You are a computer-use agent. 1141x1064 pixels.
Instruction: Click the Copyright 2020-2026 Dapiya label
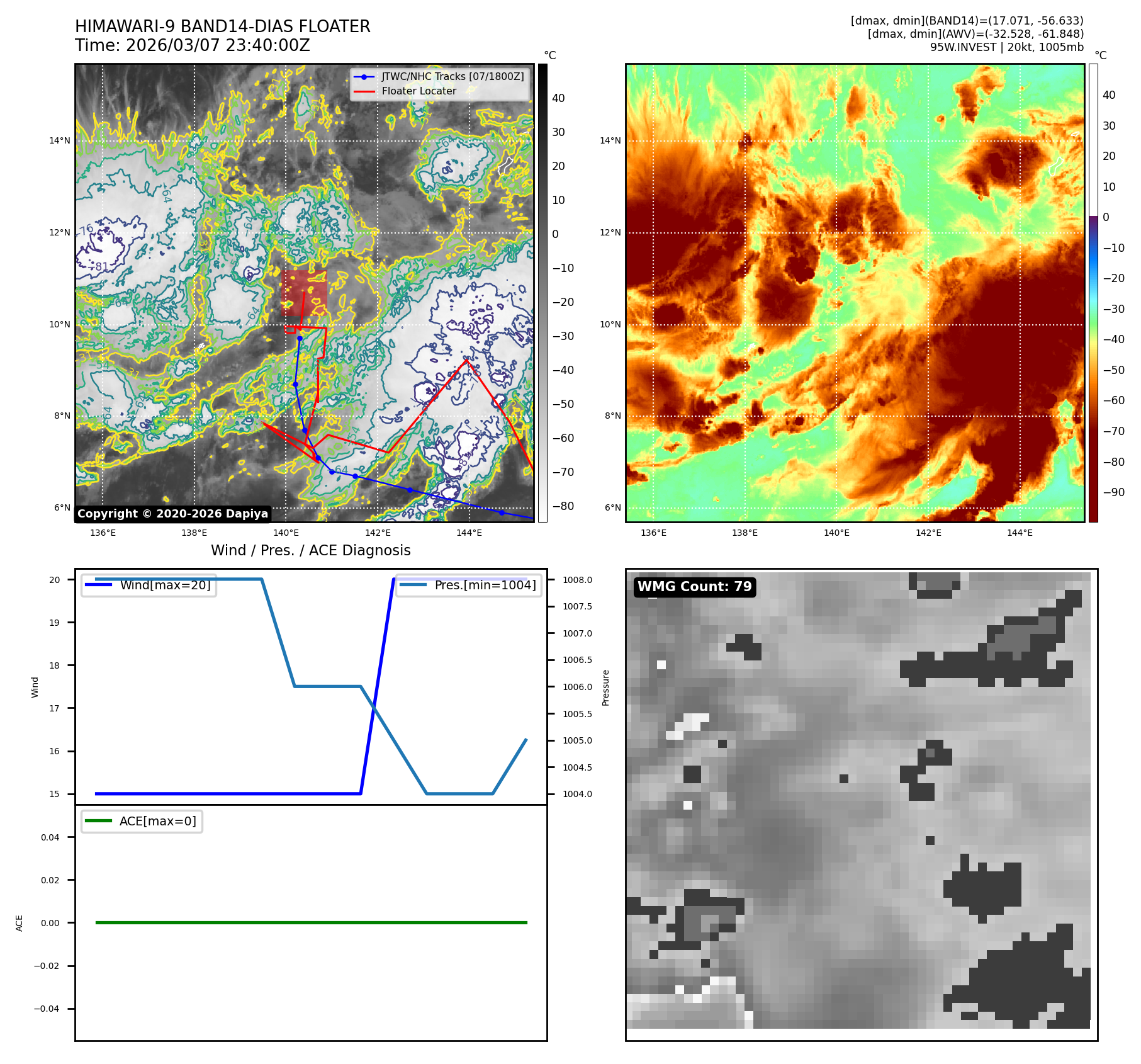pos(172,514)
